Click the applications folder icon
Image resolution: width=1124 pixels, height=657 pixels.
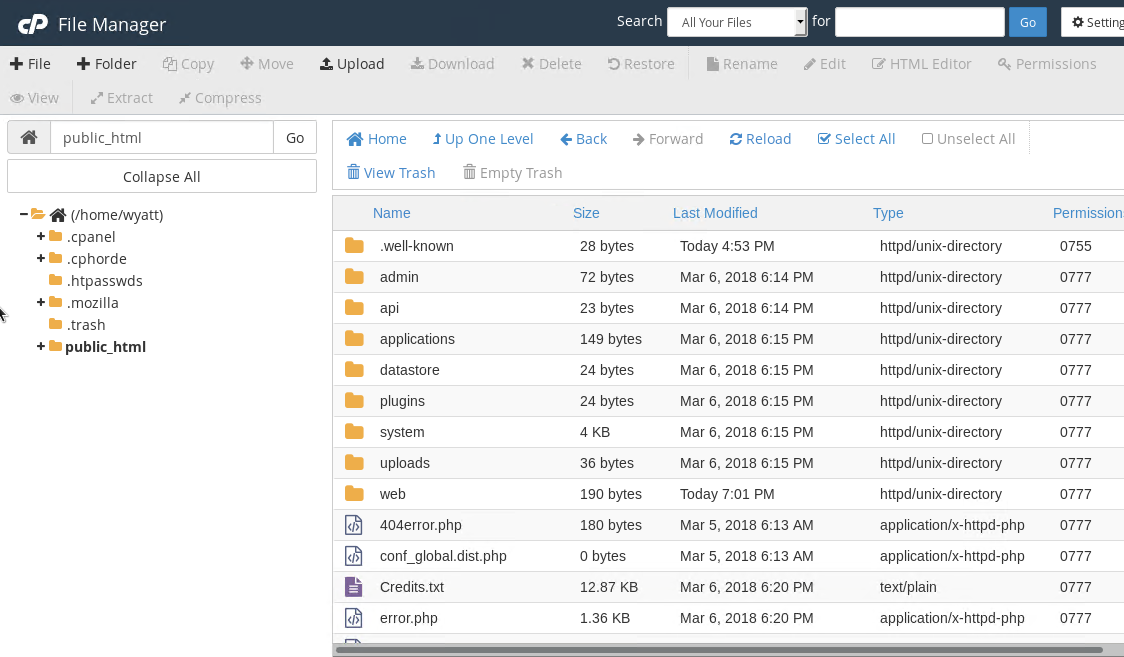pos(354,338)
